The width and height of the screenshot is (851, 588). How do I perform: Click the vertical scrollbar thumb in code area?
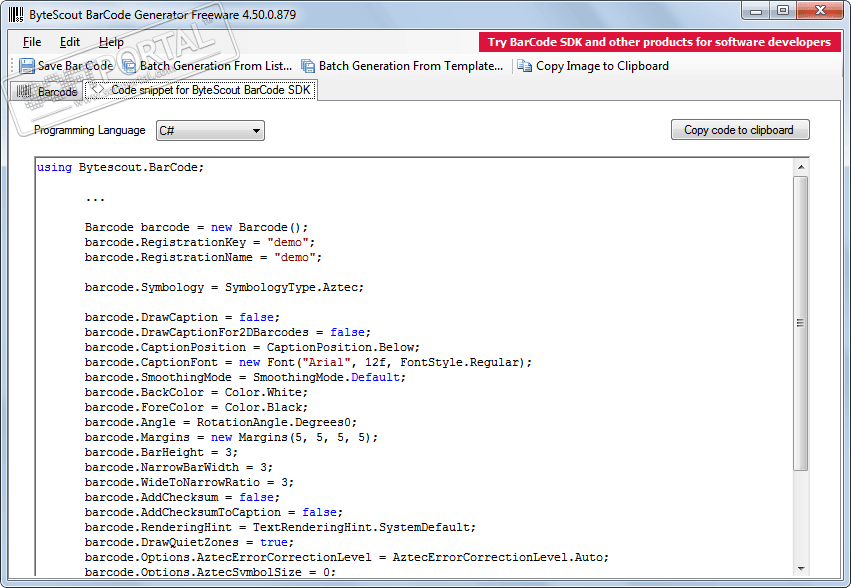click(801, 323)
